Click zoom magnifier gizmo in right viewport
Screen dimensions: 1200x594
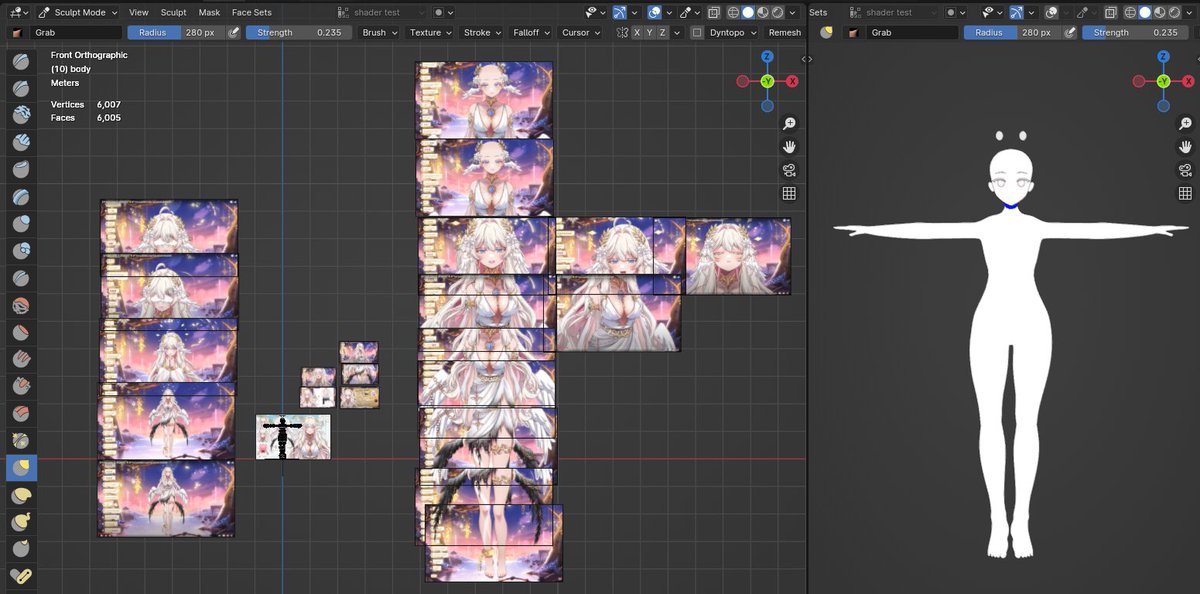[x=1185, y=123]
